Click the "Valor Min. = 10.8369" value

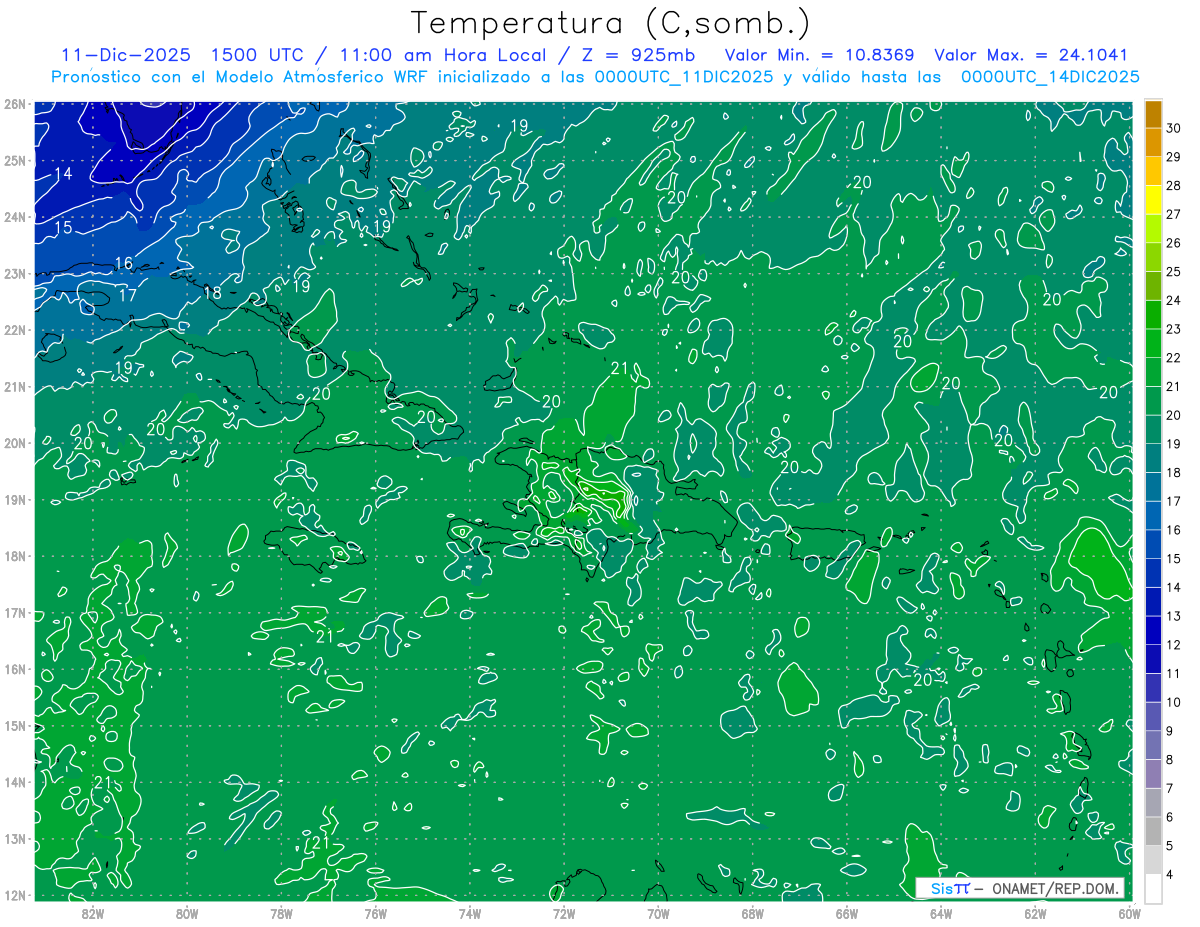(x=820, y=55)
